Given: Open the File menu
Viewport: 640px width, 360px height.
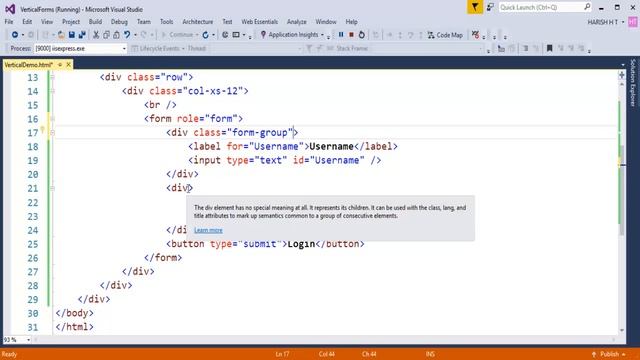Looking at the screenshot, I should click(9, 22).
